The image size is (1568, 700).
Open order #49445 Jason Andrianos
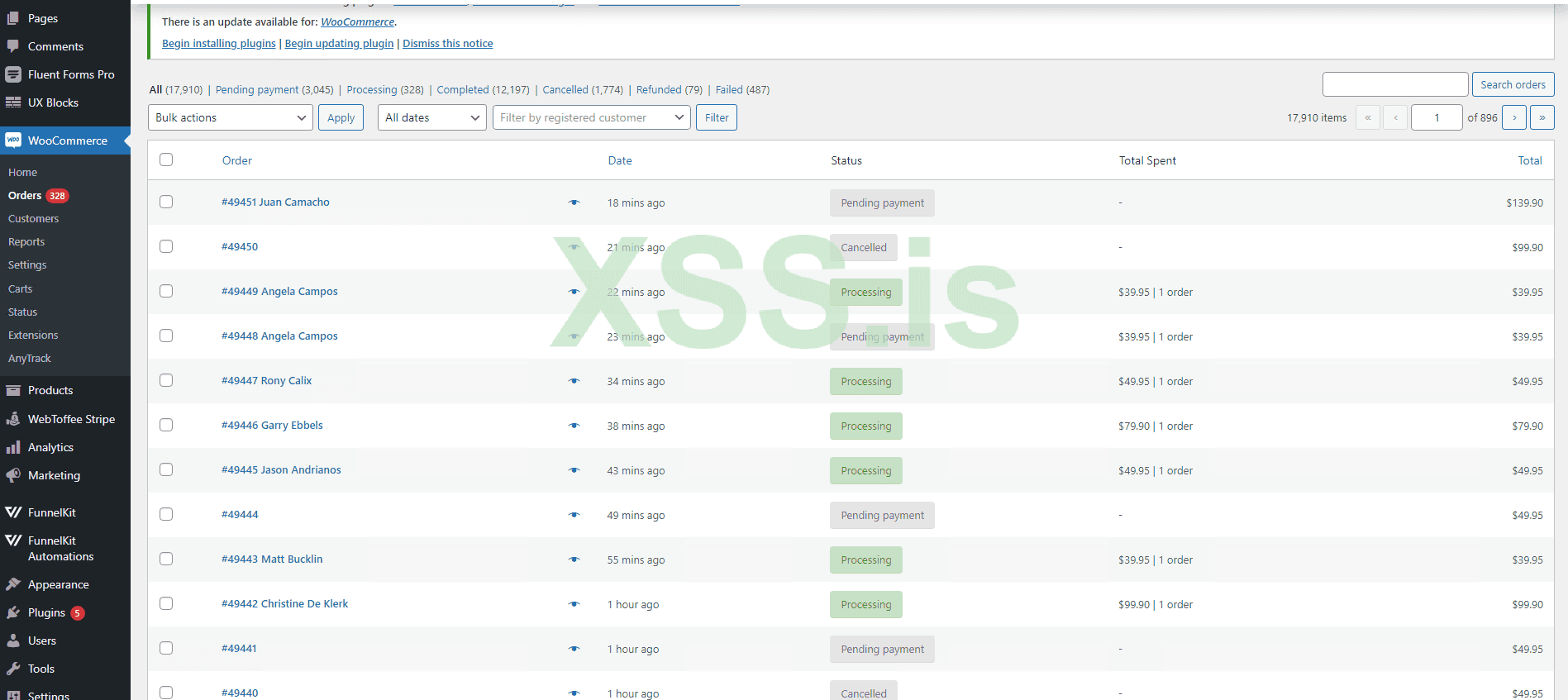point(281,469)
